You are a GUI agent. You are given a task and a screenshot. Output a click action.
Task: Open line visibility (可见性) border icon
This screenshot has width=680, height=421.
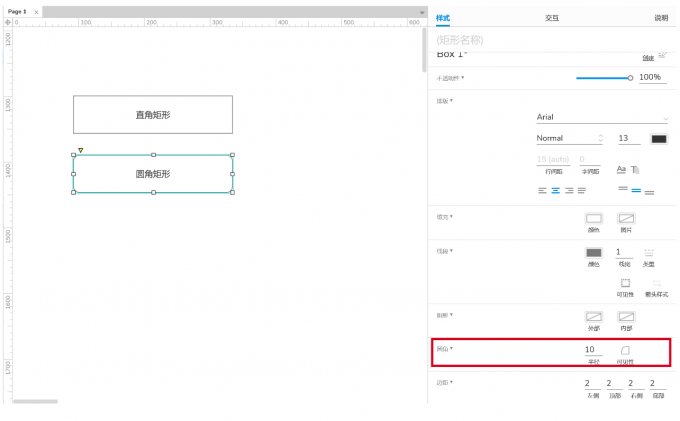[x=625, y=283]
